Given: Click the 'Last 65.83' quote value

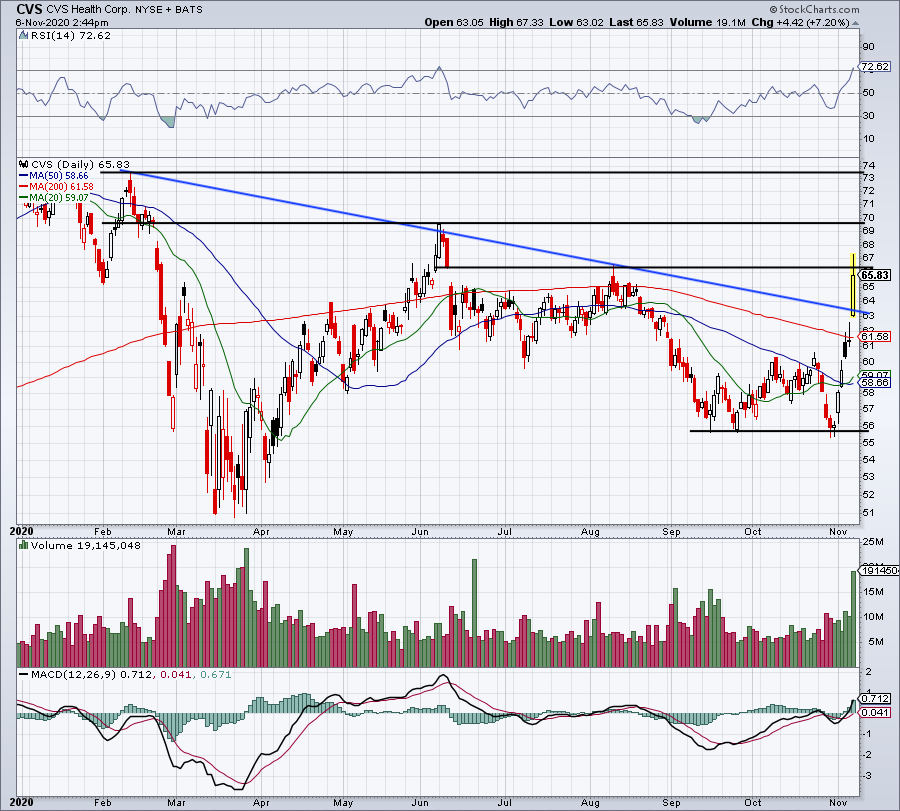Looking at the screenshot, I should click(x=636, y=22).
